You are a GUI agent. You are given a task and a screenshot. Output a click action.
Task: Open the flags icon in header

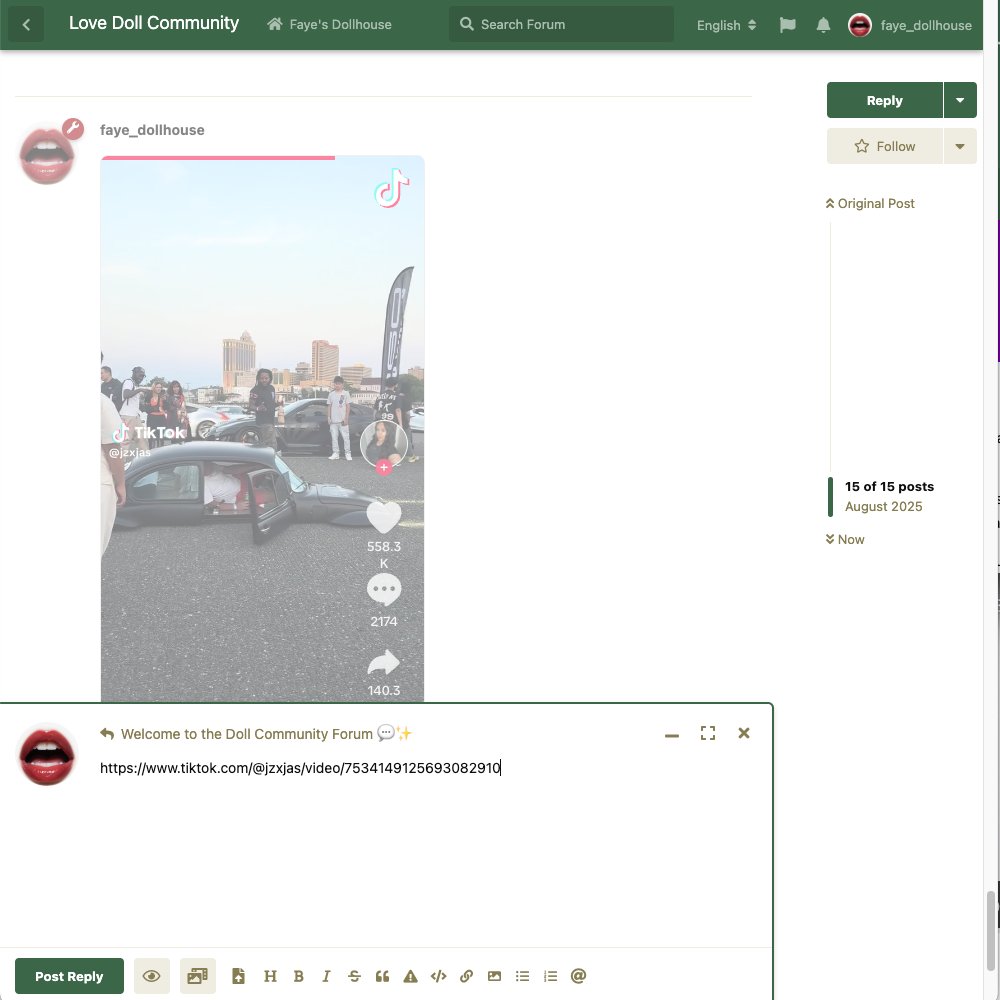click(788, 25)
